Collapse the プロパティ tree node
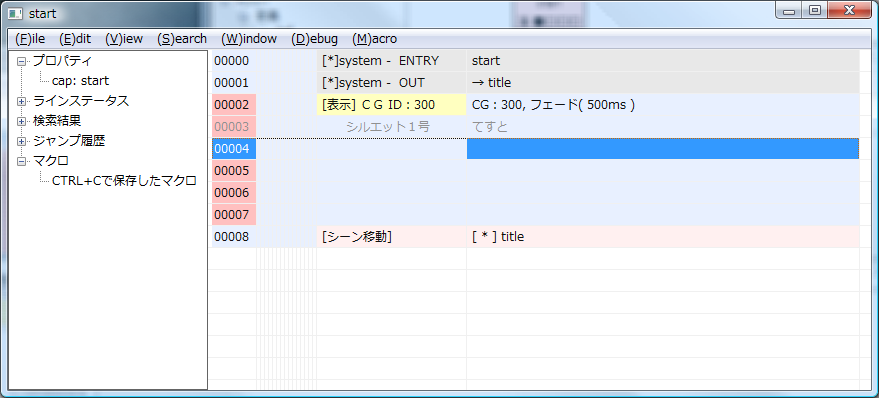Image resolution: width=879 pixels, height=398 pixels. click(x=21, y=61)
